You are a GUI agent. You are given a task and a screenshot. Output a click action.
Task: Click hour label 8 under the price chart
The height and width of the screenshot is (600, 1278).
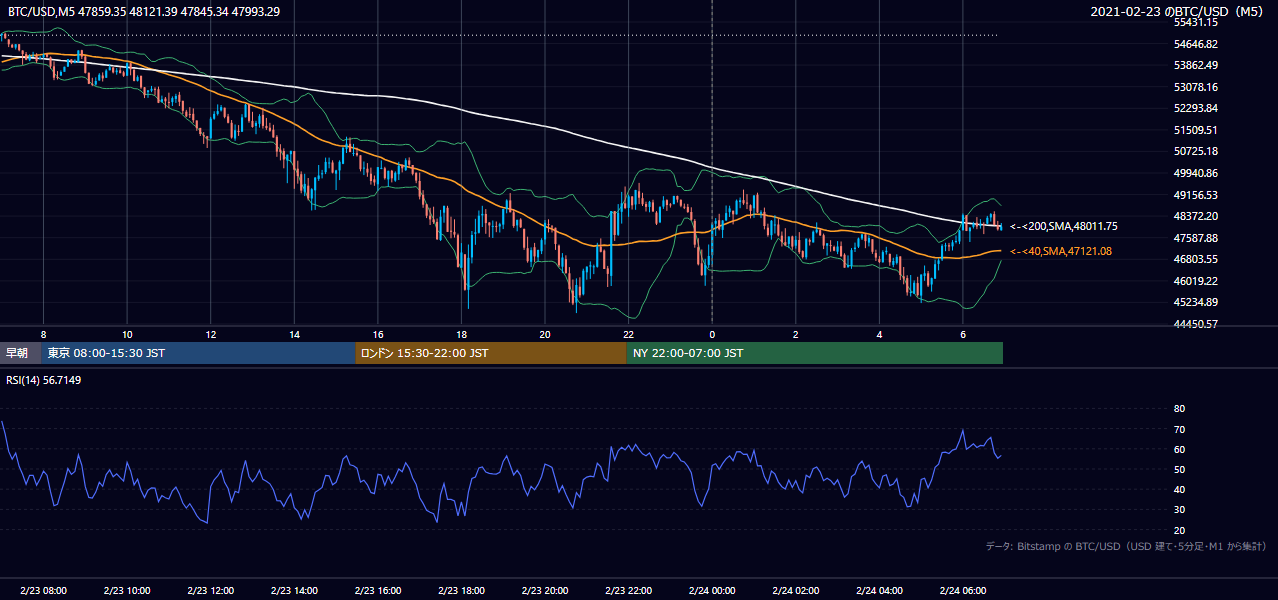43,334
